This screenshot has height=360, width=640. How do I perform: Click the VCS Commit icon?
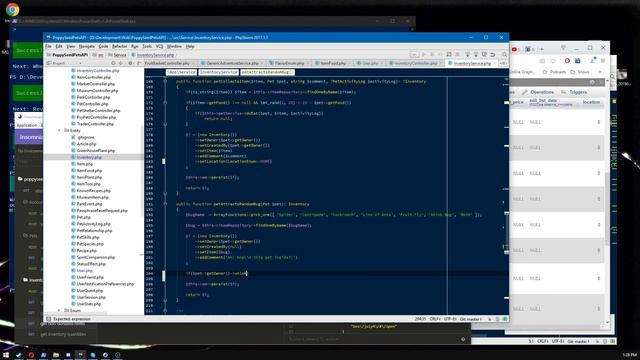(x=476, y=55)
